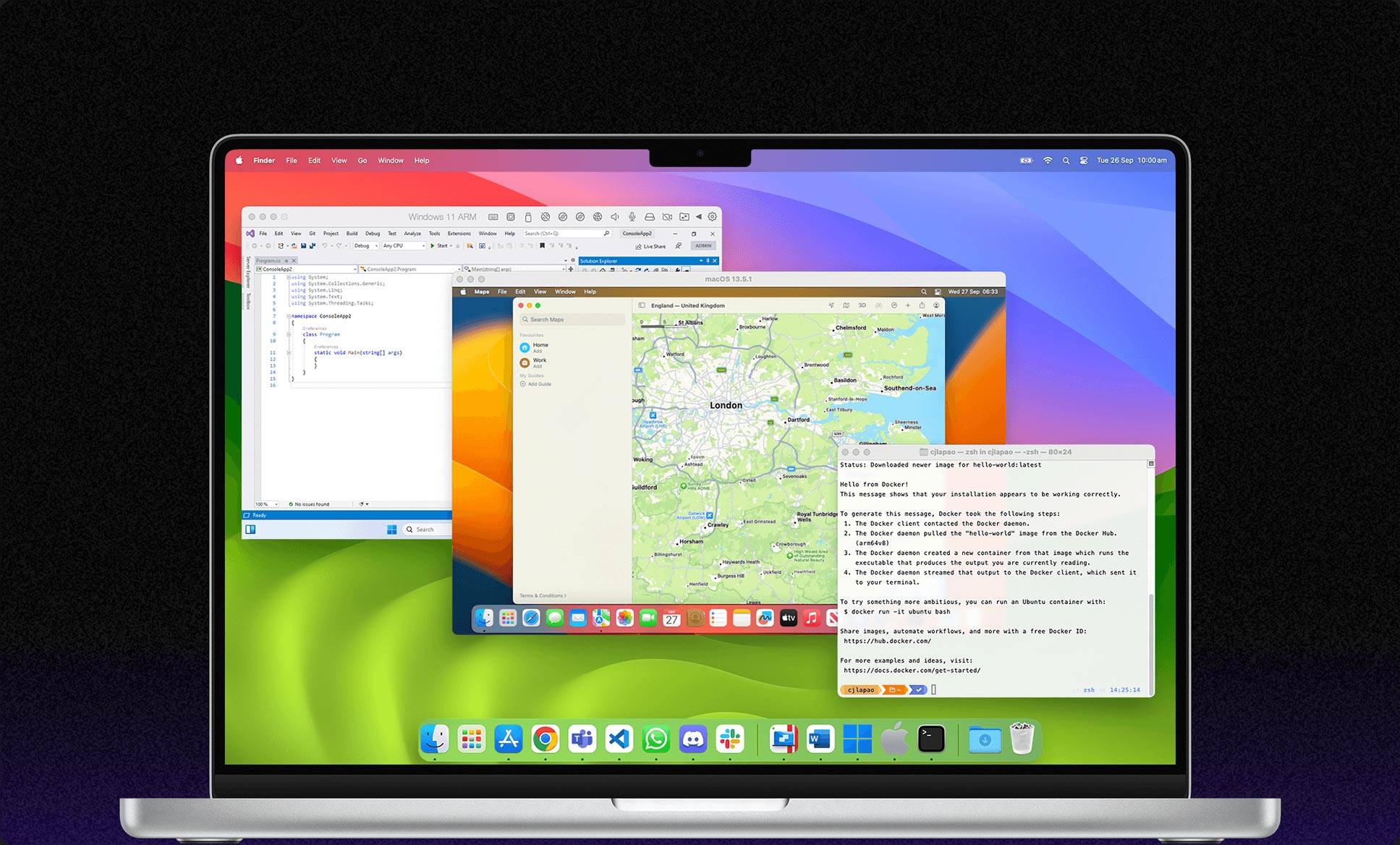Screen dimensions: 1400x845
Task: Click the microphone icon in the Parallels toolbar
Action: coord(632,217)
